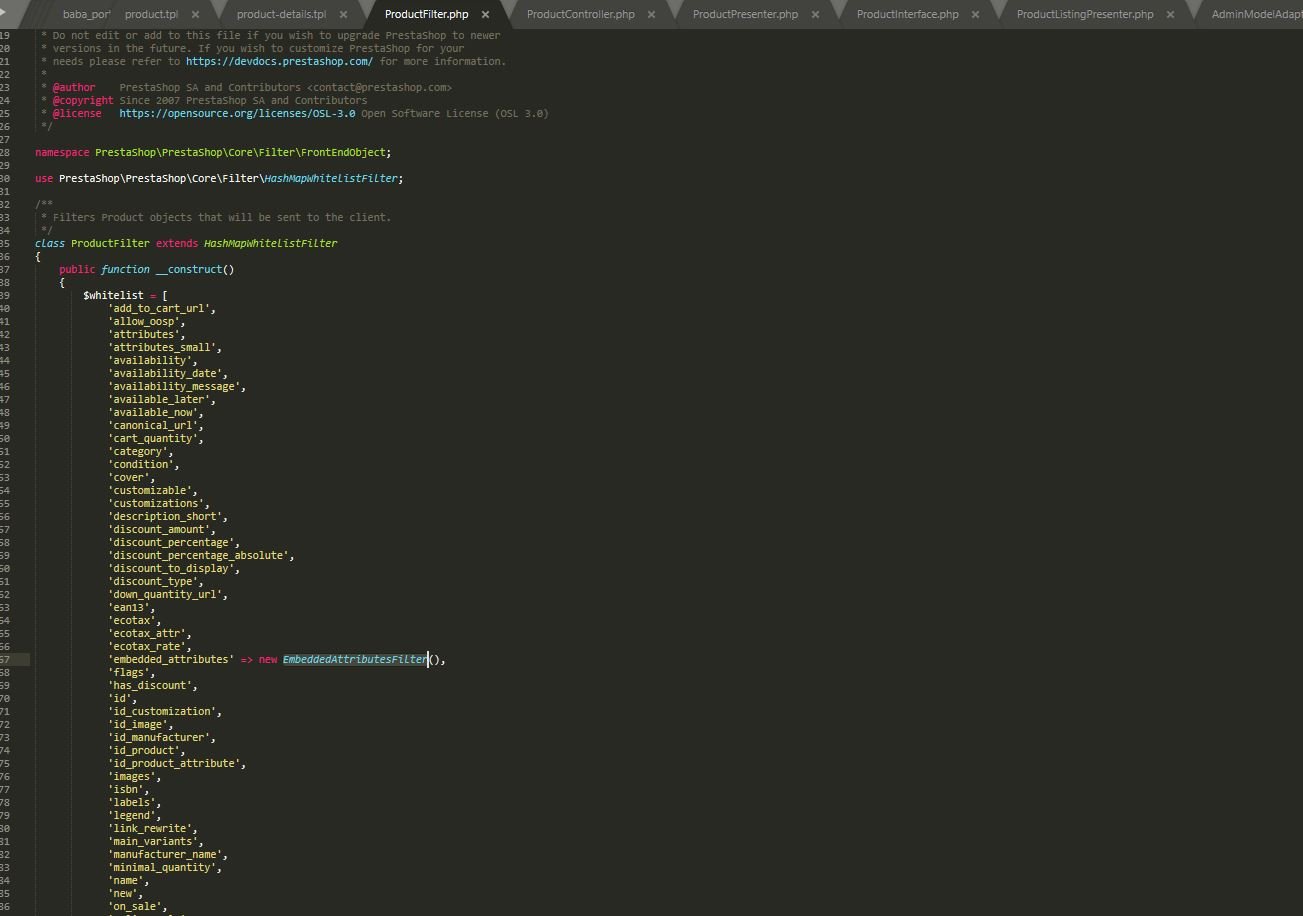The height and width of the screenshot is (916, 1303).
Task: Click the devdocs.prestashop.com URL in the comment
Action: click(279, 62)
